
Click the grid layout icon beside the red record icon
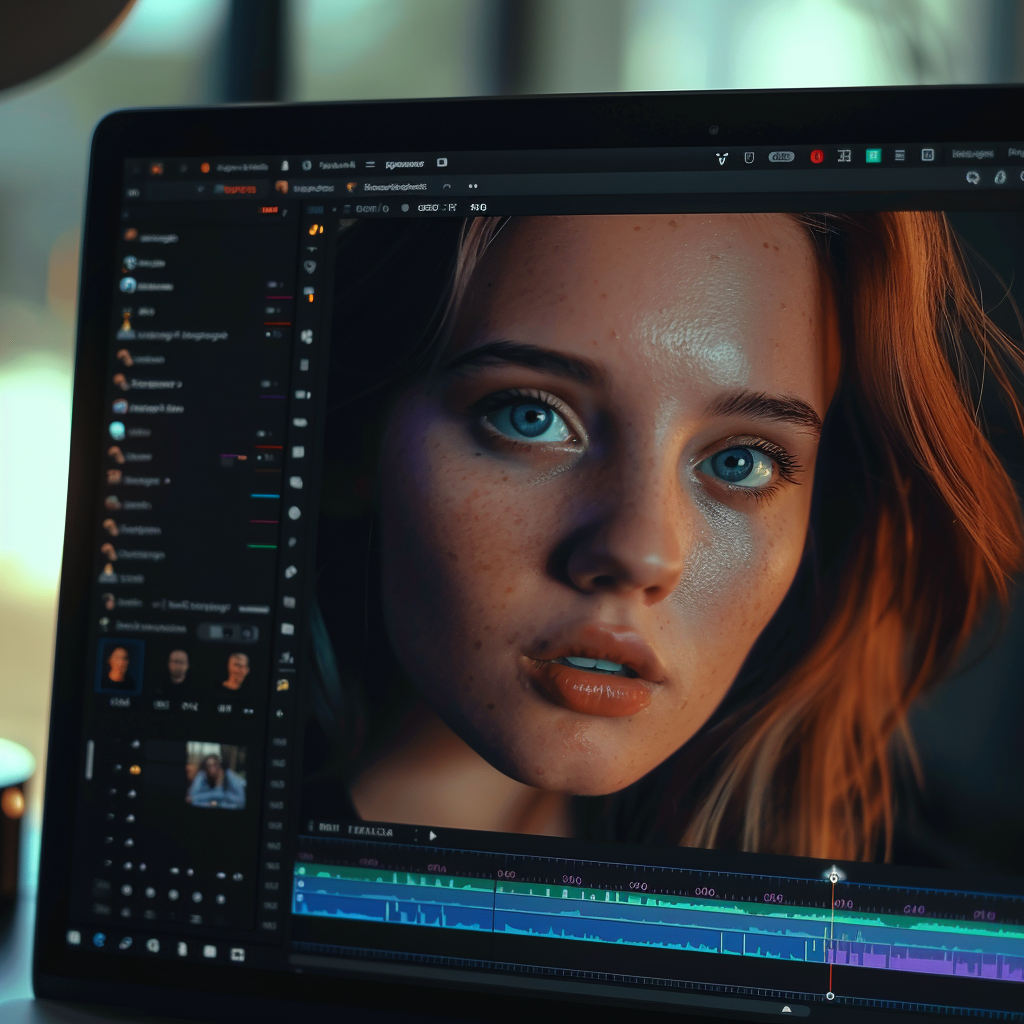coord(844,156)
